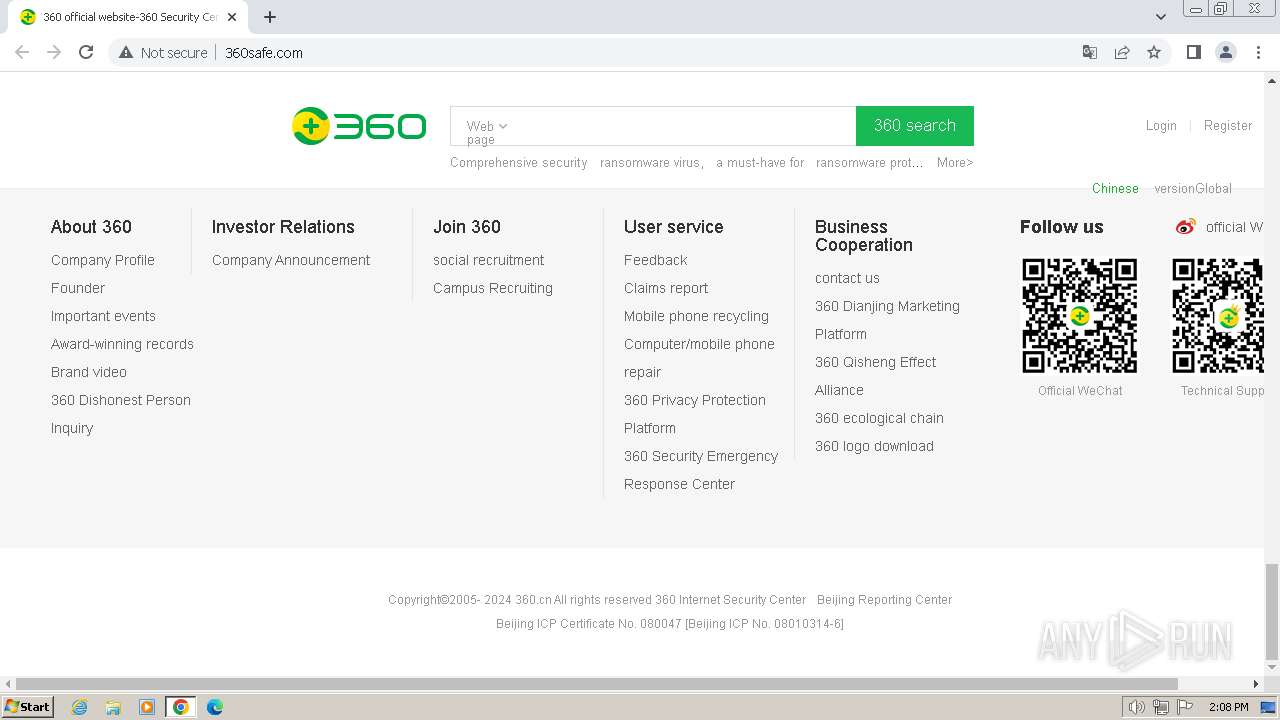Open Chrome's three-dot menu
Image resolution: width=1280 pixels, height=720 pixels.
coord(1258,52)
